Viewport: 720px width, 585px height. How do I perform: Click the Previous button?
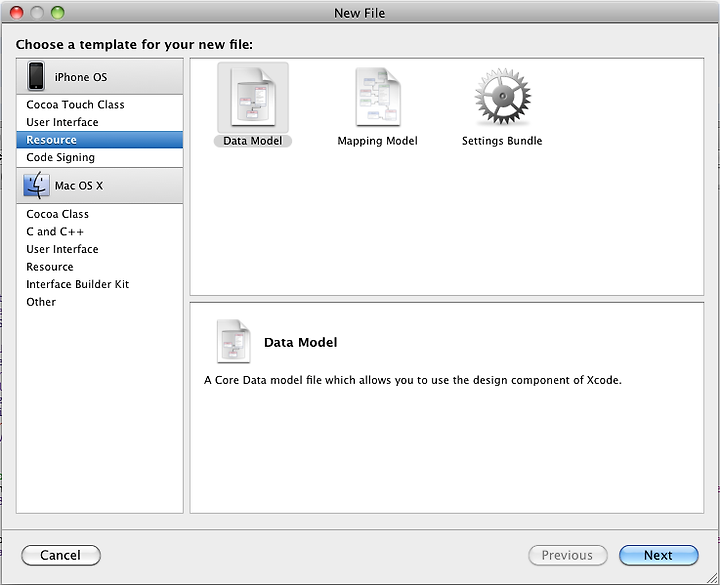[568, 555]
